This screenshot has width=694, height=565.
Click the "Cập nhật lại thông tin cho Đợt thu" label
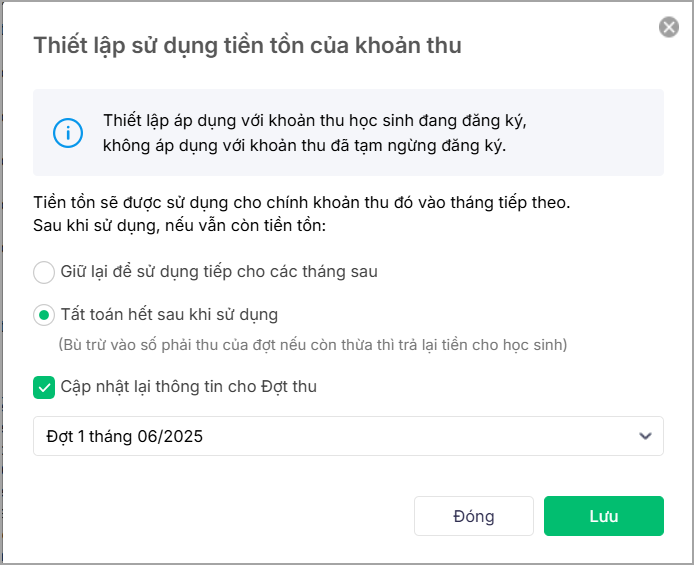[188, 386]
